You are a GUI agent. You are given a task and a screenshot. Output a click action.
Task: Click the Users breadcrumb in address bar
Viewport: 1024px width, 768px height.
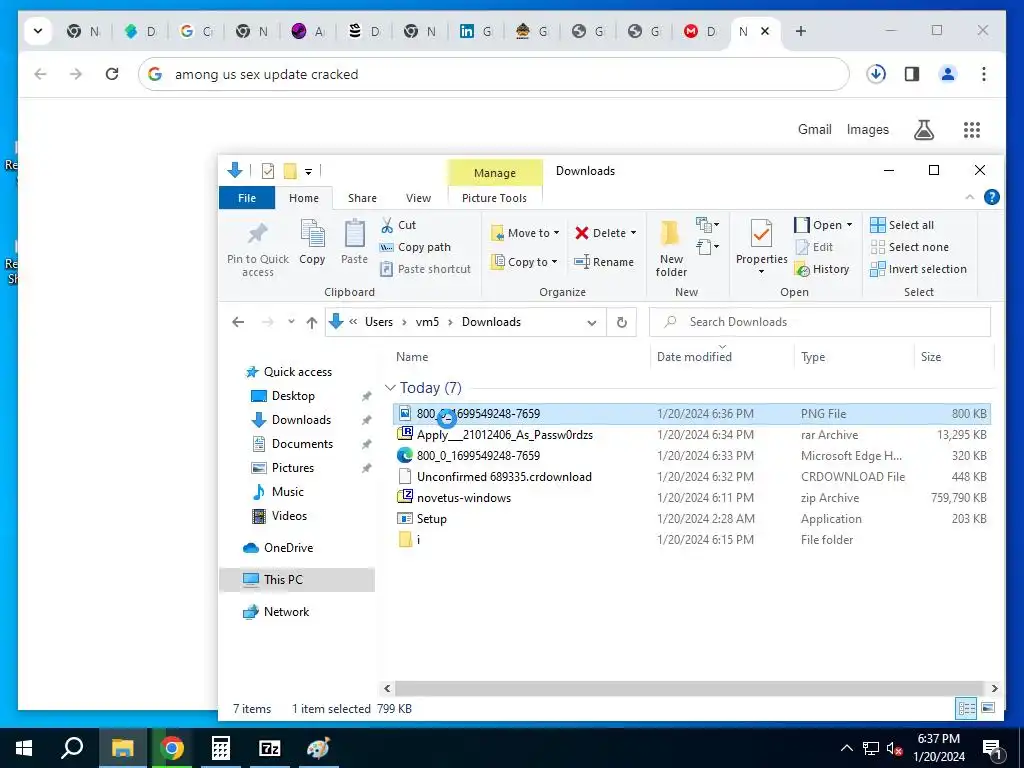(x=379, y=322)
